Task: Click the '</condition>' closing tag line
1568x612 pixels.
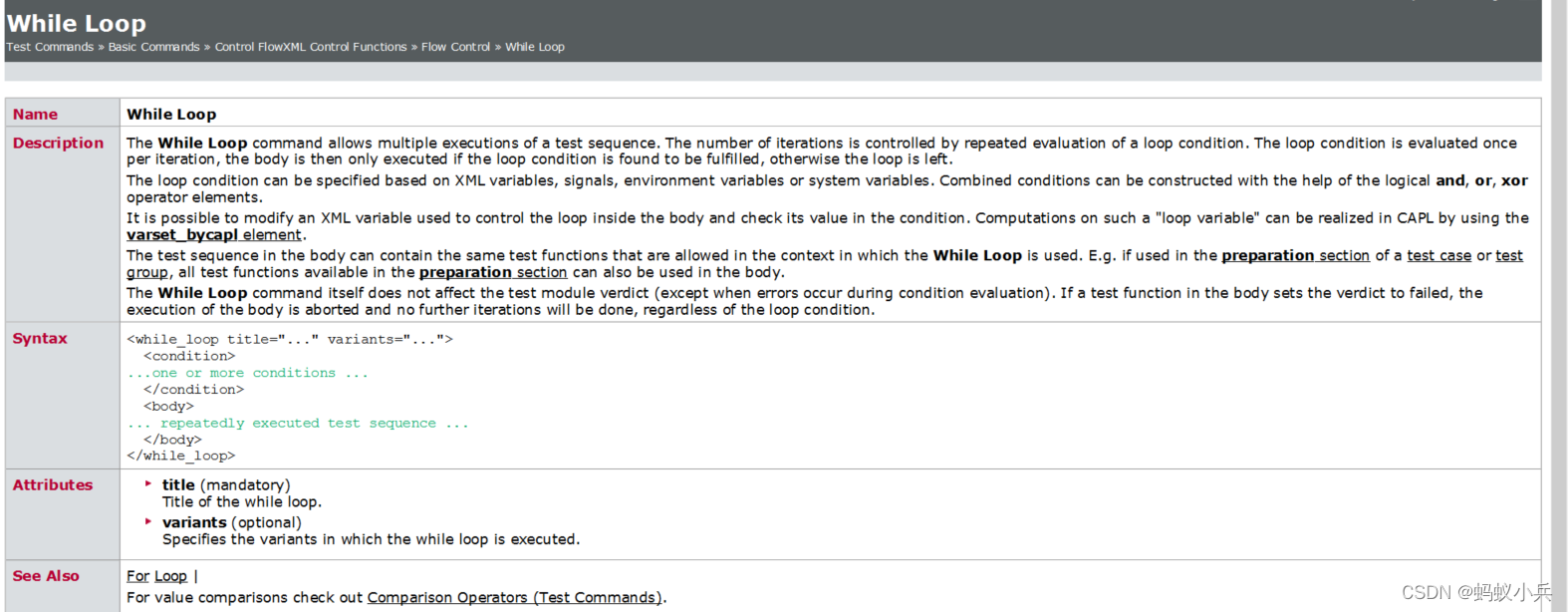Action: click(194, 390)
